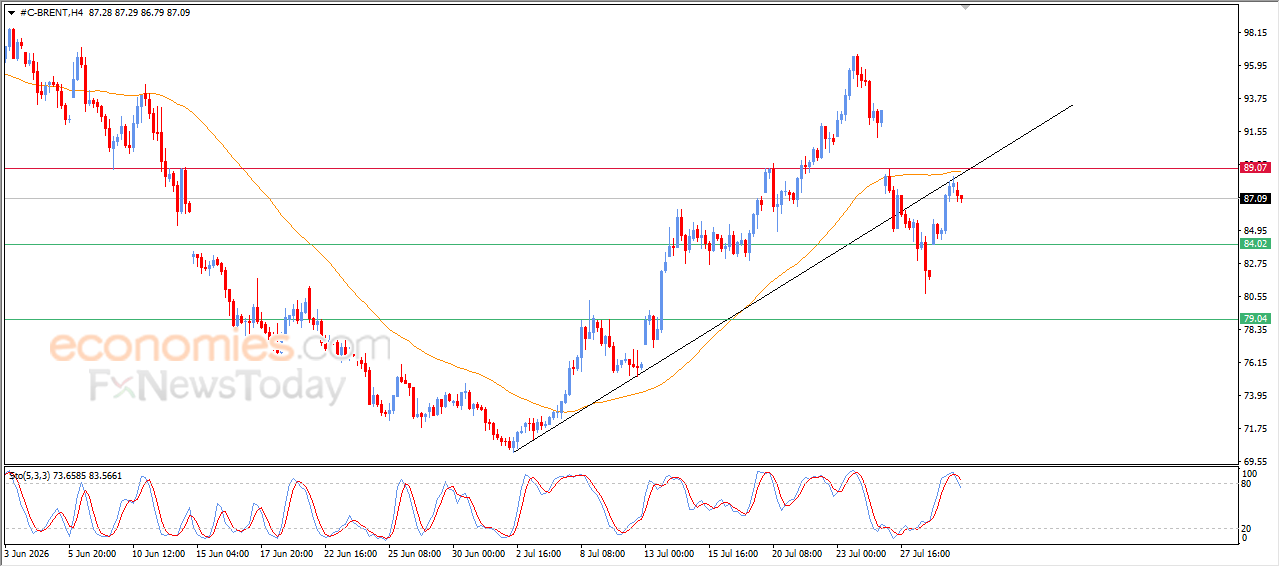
Task: Click the black 87.09 current price tag
Action: [1254, 199]
